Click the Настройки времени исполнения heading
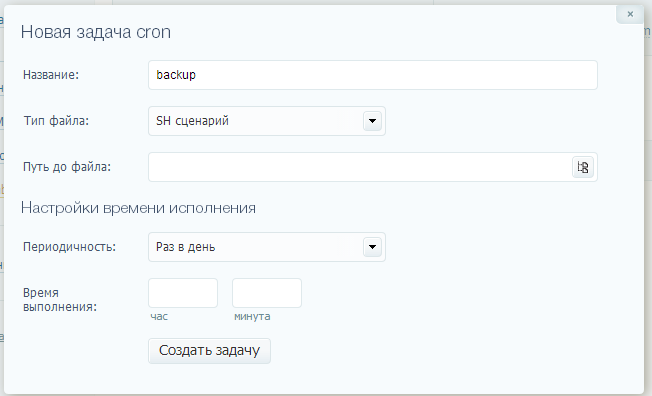The image size is (652, 396). pos(138,208)
